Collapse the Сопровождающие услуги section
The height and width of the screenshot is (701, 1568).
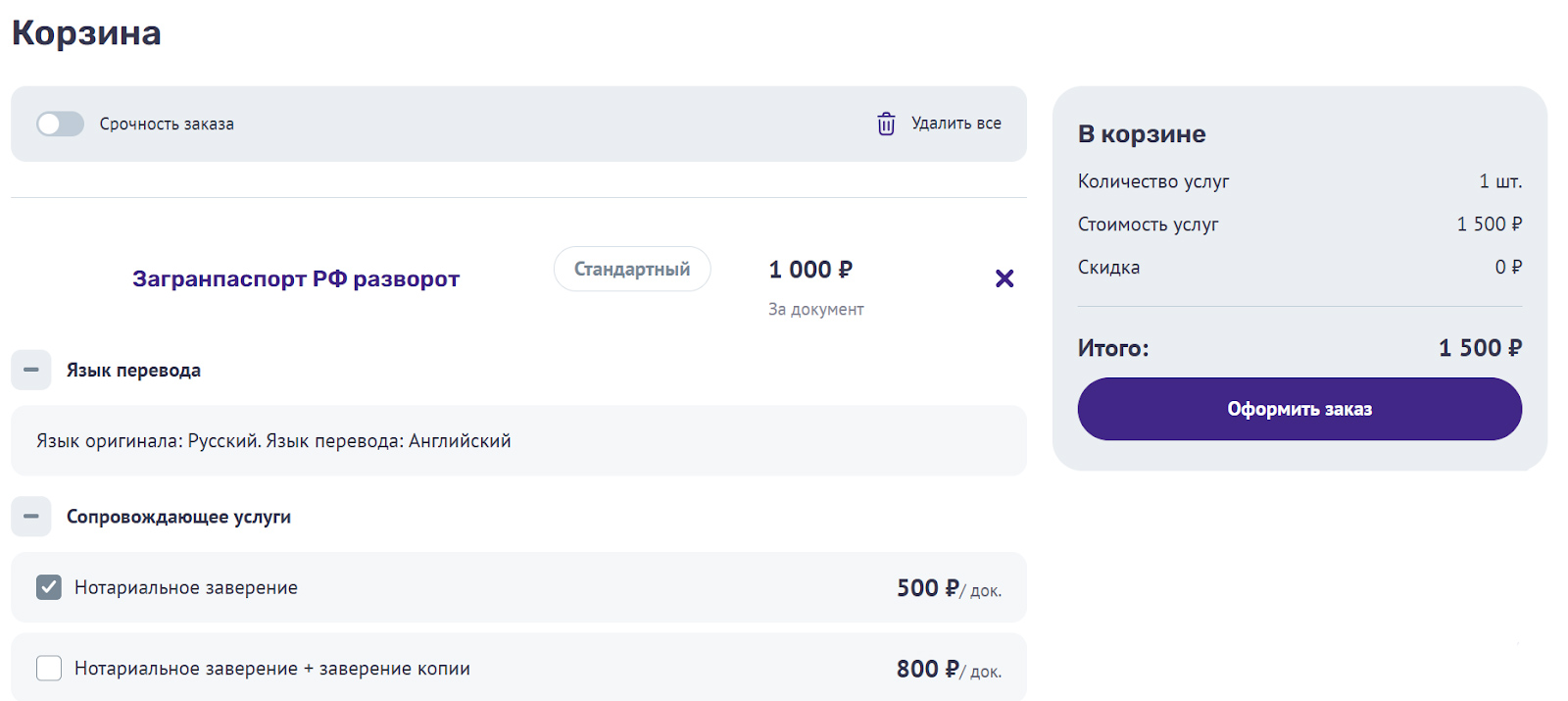pyautogui.click(x=31, y=517)
